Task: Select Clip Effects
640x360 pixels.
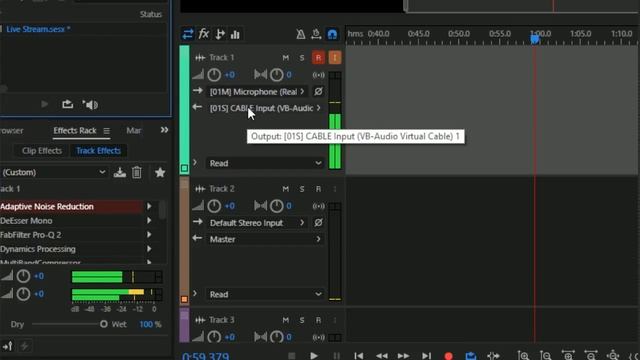Action: 42,151
